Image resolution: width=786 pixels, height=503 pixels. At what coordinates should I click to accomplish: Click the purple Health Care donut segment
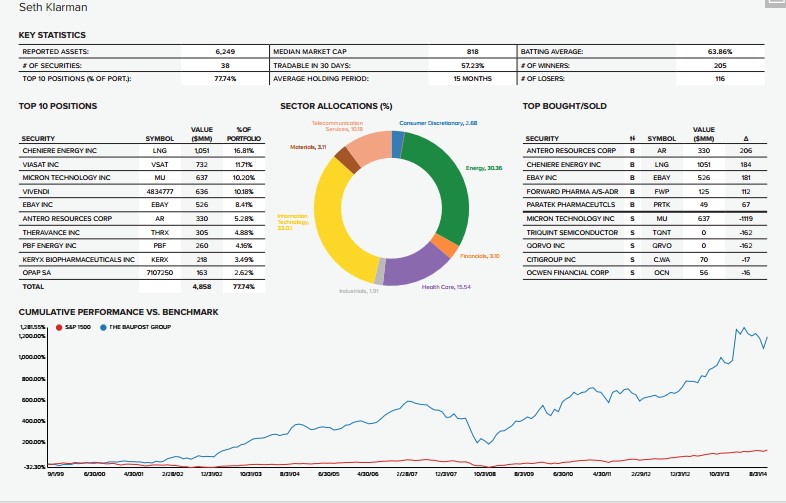tap(415, 267)
